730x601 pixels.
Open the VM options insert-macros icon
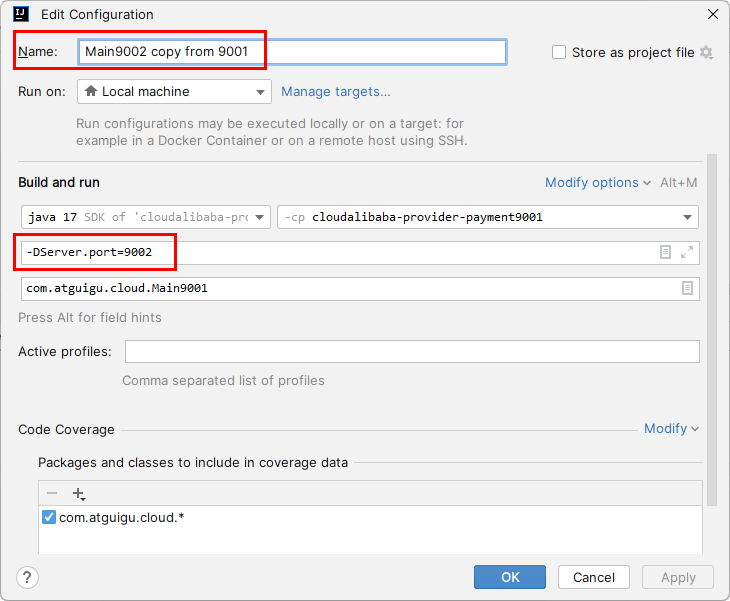tap(666, 253)
